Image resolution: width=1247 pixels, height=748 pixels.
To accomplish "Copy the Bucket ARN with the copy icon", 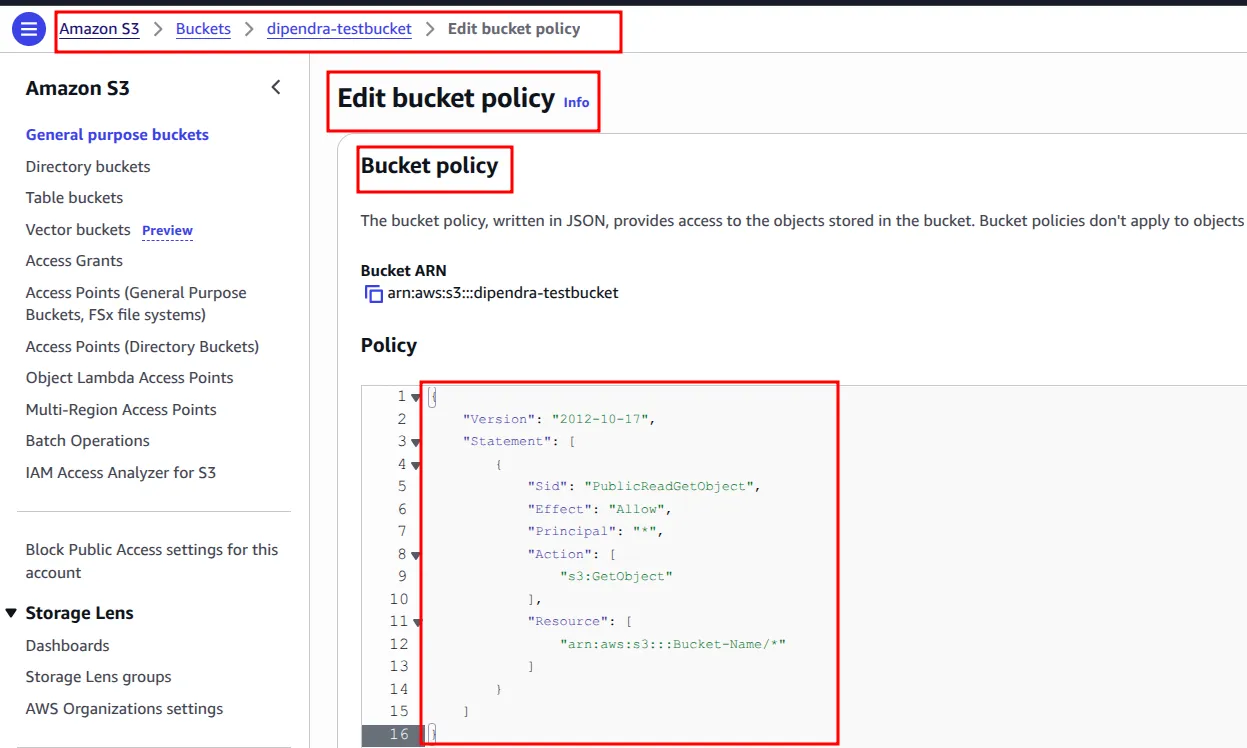I will [x=373, y=294].
